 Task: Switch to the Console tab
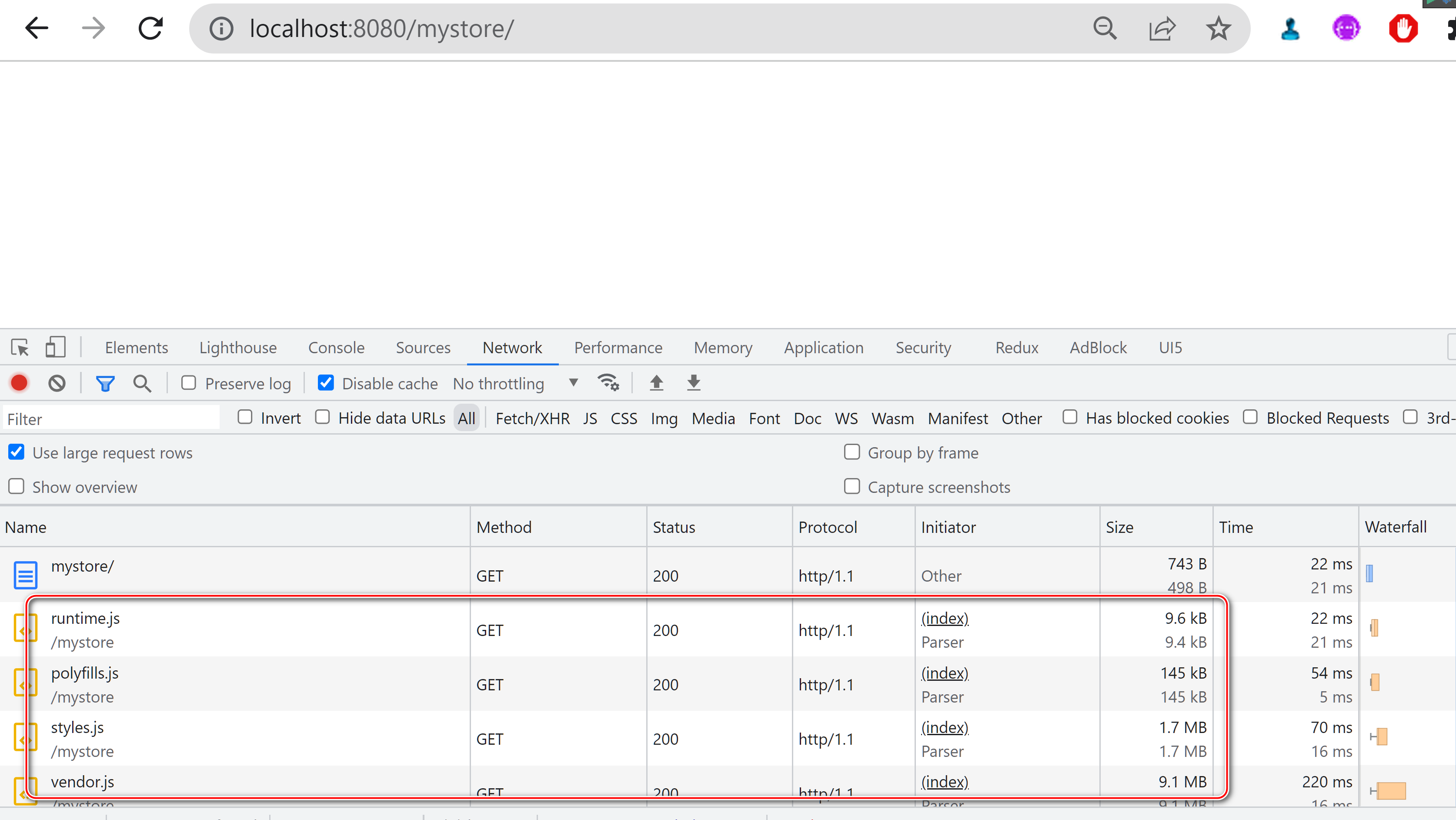(x=336, y=347)
